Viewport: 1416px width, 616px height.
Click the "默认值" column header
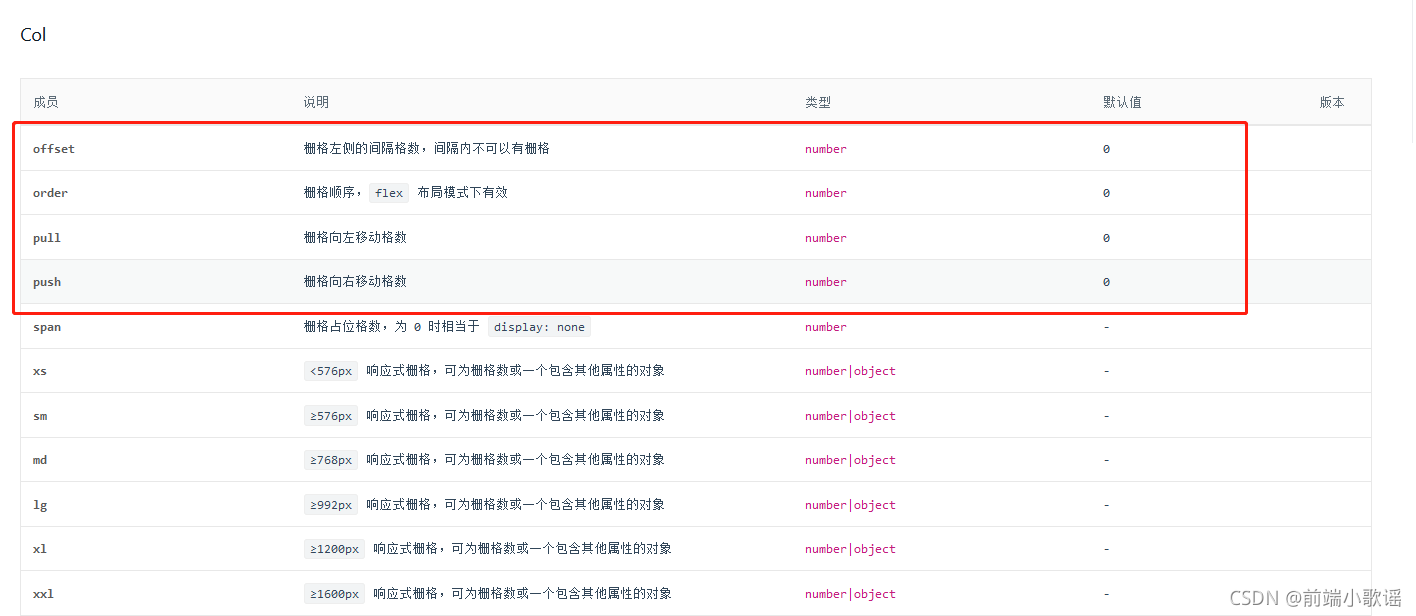(x=1122, y=101)
